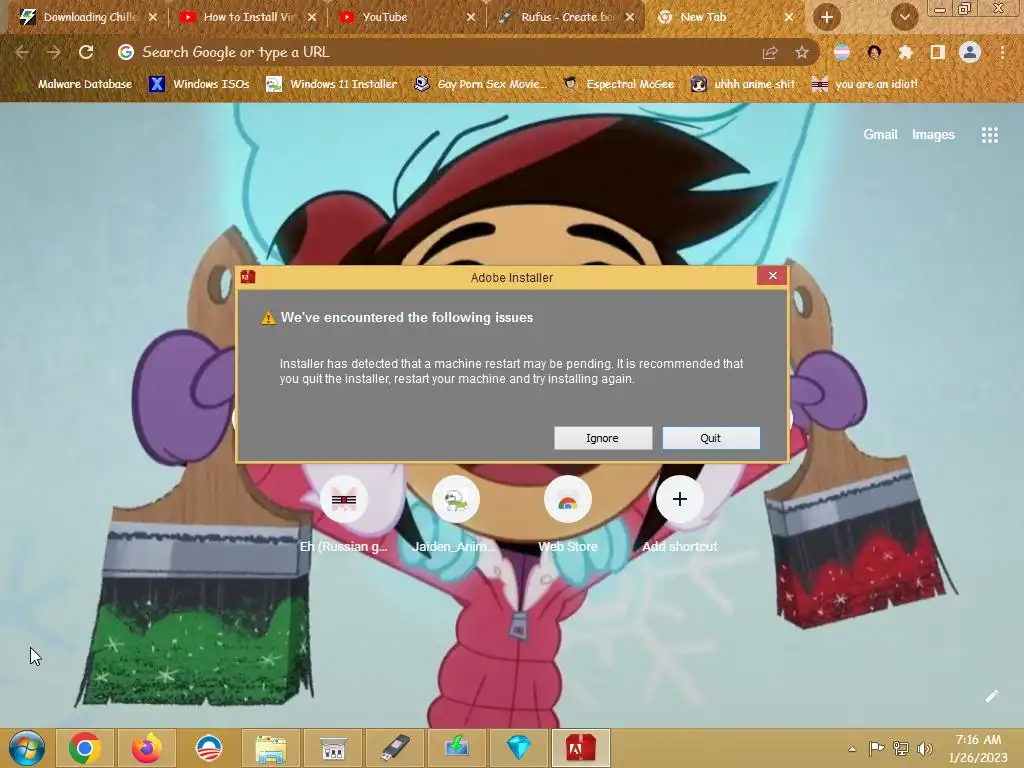Close the Rufus tab
The height and width of the screenshot is (768, 1024).
(630, 17)
